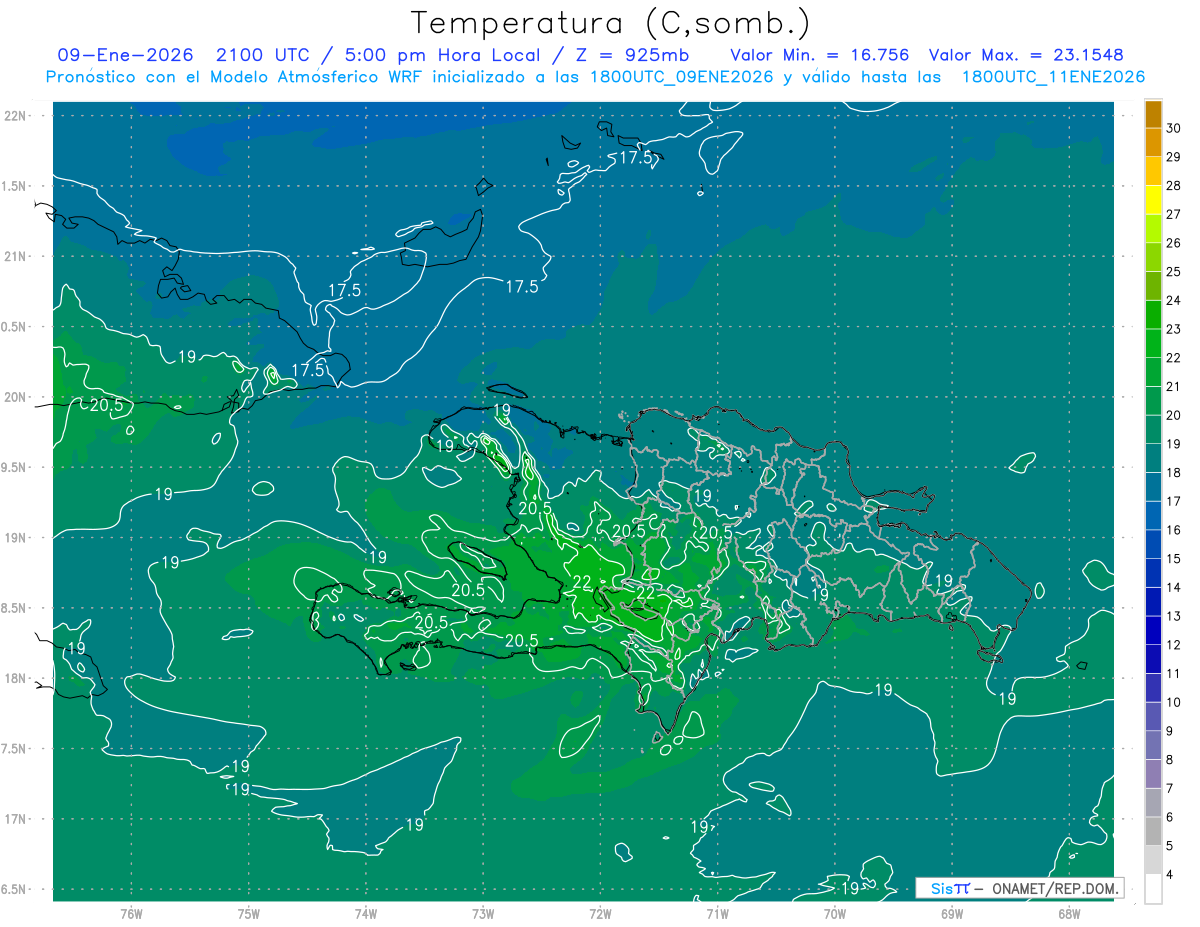The height and width of the screenshot is (927, 1200).
Task: Click the 74W longitude axis label
Action: coord(366,914)
